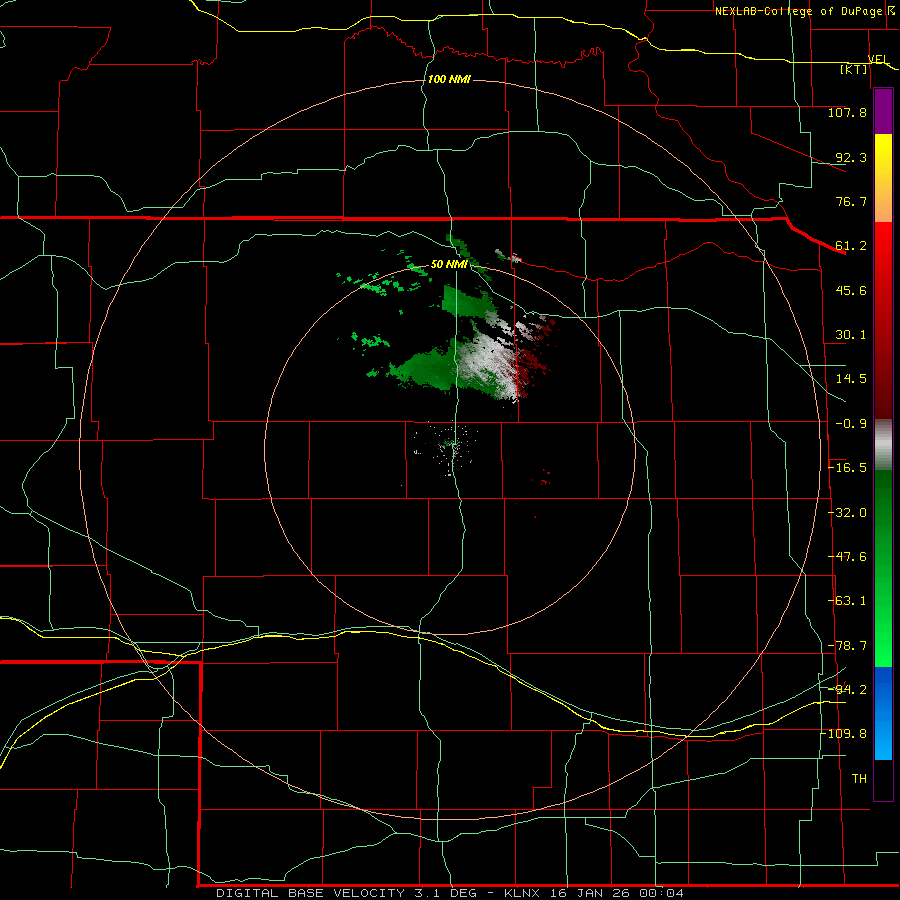Click the -94.2 velocity scale value

847,689
